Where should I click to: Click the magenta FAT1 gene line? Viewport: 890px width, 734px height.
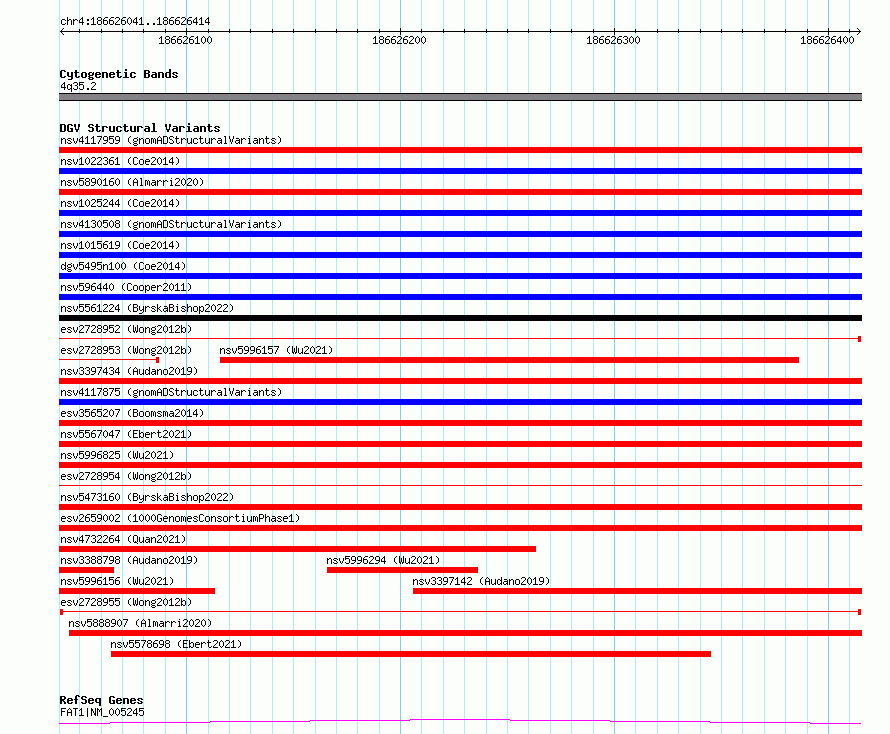point(460,722)
